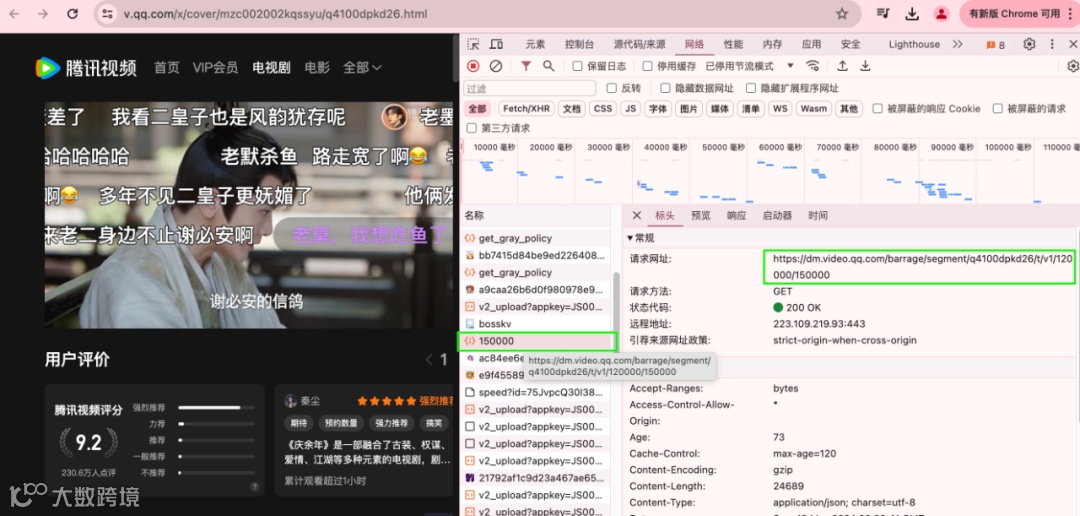
Task: Open the 8 issues indicator
Action: point(996,45)
